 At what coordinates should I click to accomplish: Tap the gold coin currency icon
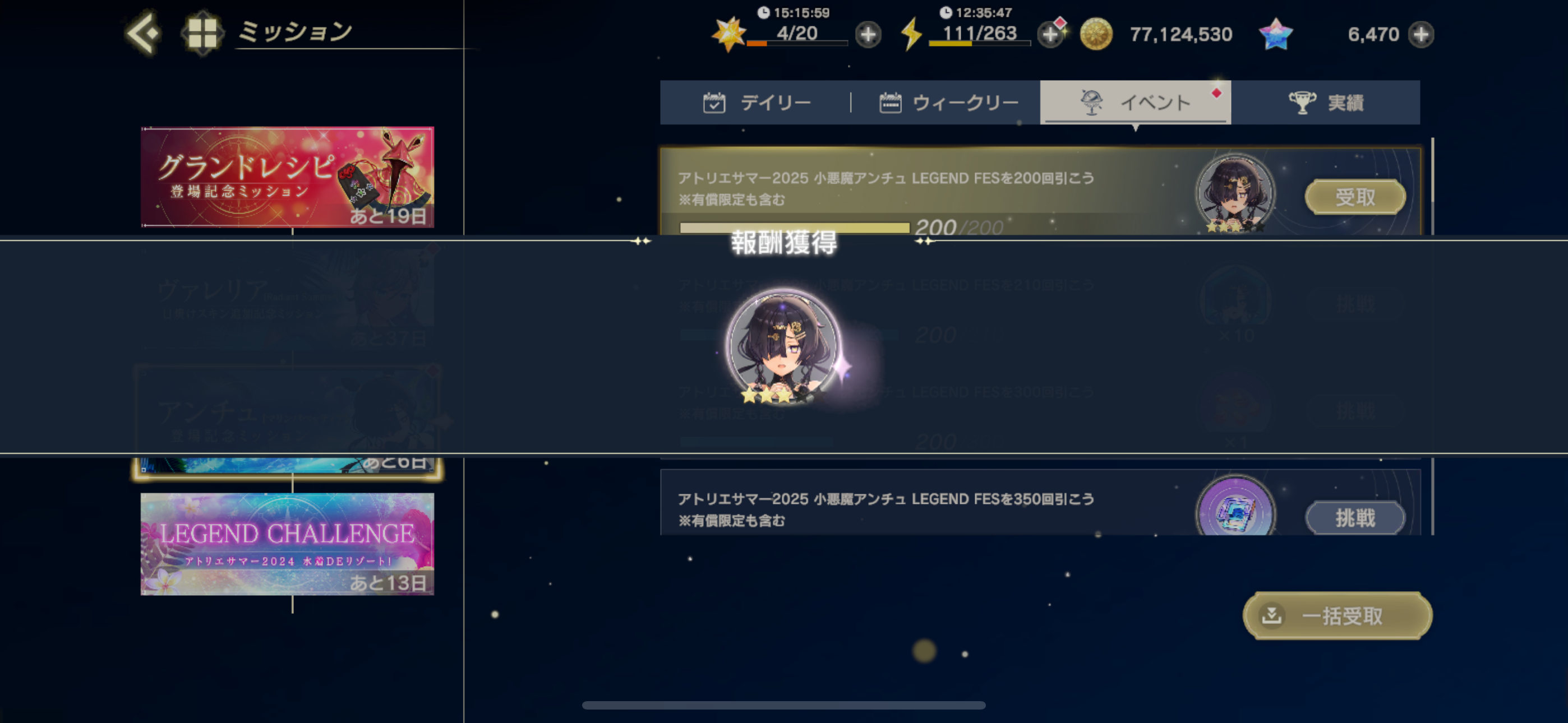tap(1096, 34)
